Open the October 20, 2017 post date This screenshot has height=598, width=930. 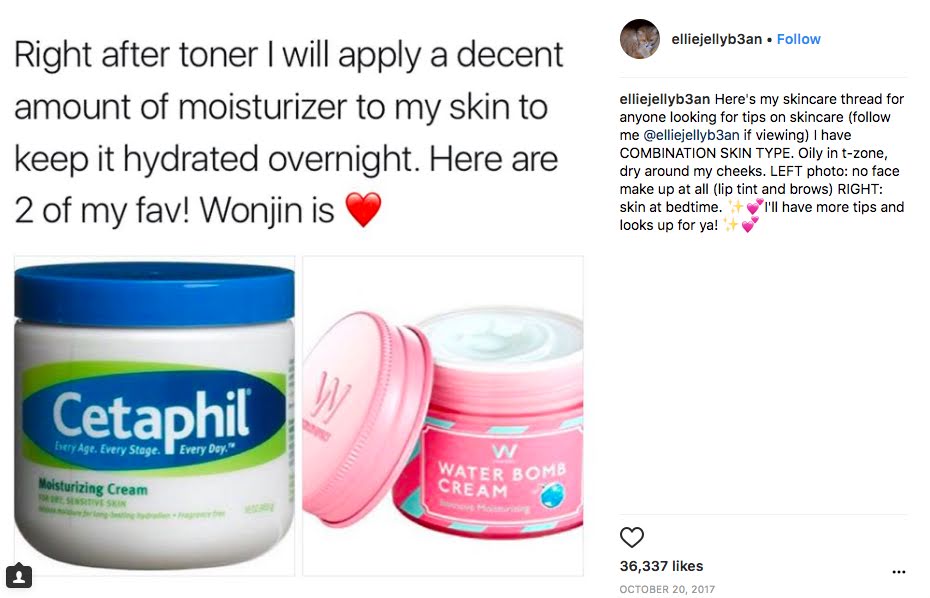667,589
